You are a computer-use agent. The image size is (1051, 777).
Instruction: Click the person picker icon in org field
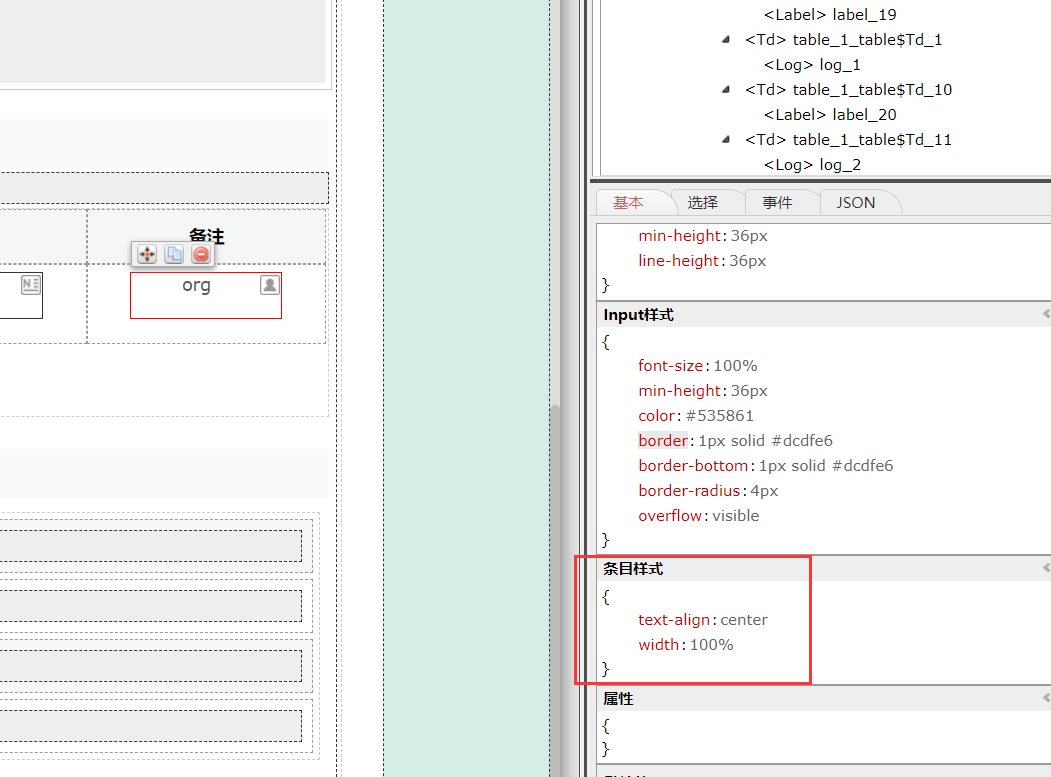pyautogui.click(x=269, y=285)
